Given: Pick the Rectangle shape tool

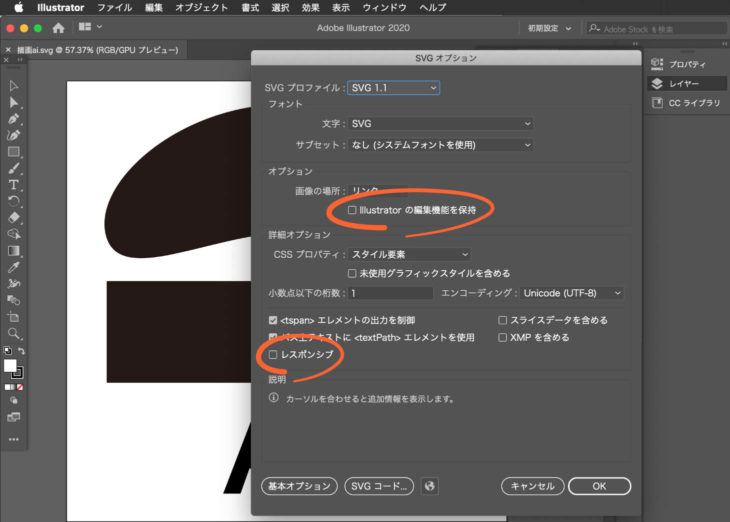Looking at the screenshot, I should coord(14,152).
